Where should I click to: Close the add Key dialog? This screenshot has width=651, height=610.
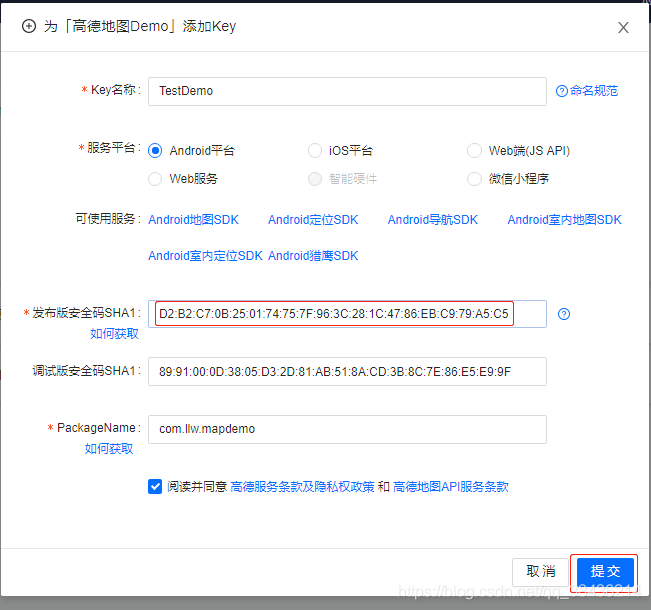[623, 27]
